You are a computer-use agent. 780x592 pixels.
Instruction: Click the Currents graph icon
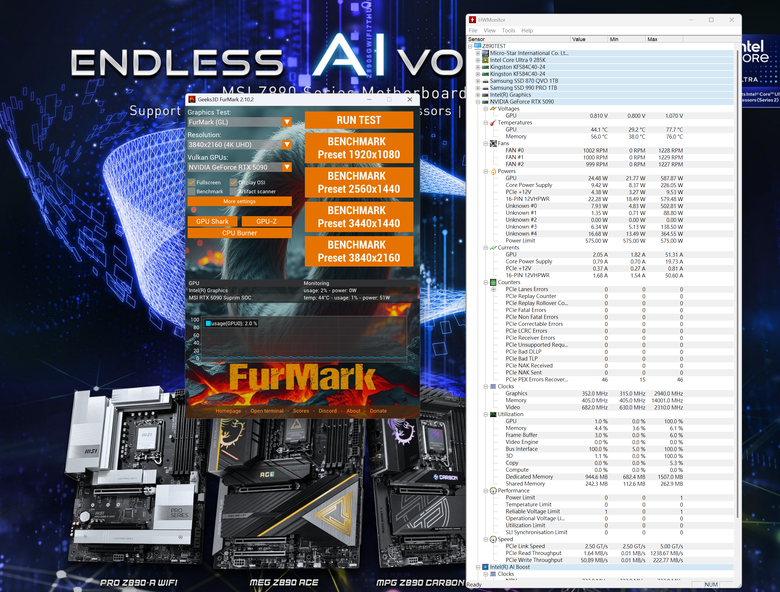[x=493, y=247]
